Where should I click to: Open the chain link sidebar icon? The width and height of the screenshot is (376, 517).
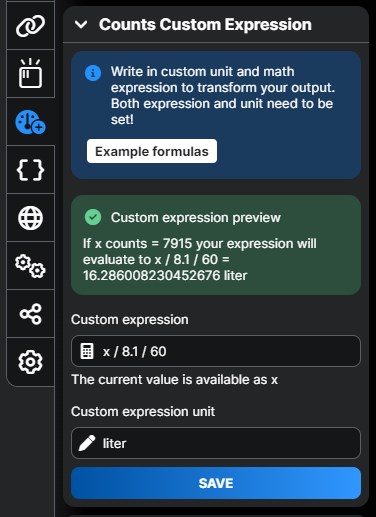tap(30, 26)
